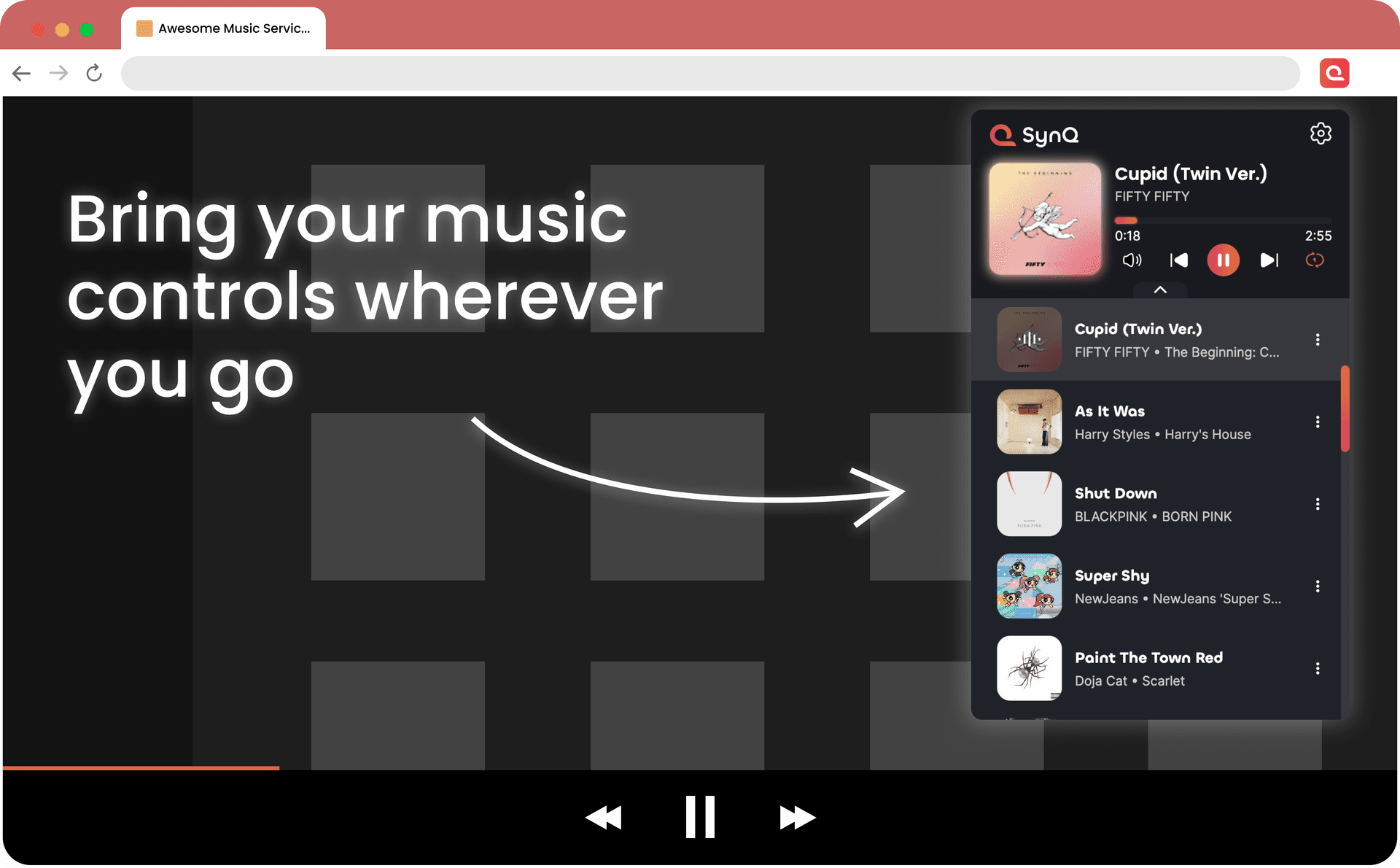Select Cupid queue row thumbnail
The image size is (1400, 868).
(1029, 340)
